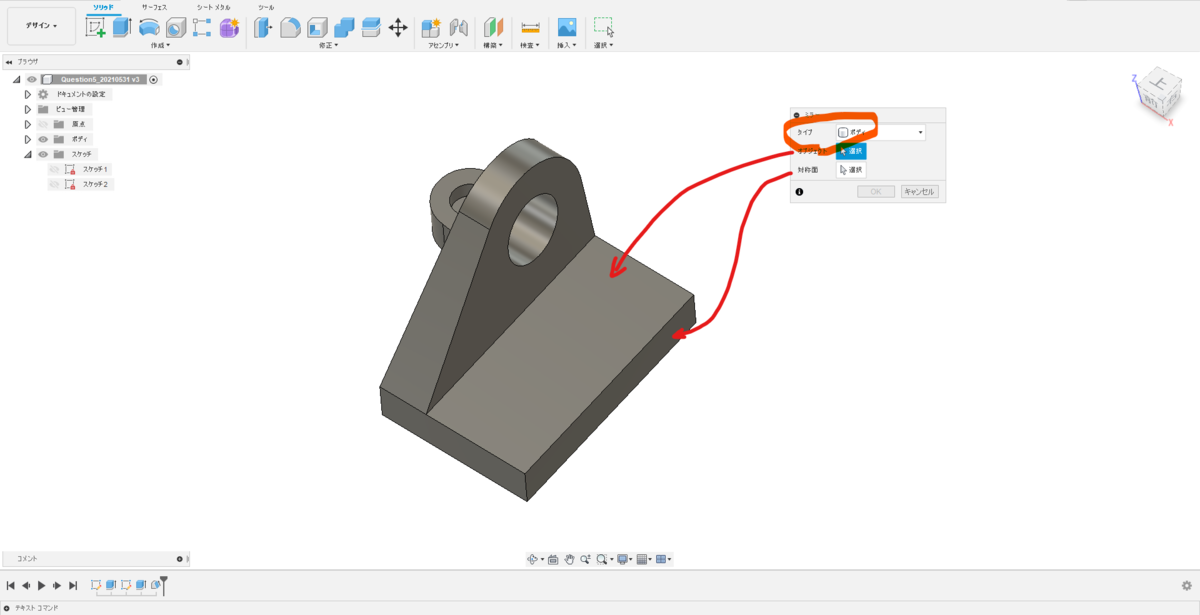Click the キャンセル button
The width and height of the screenshot is (1200, 615).
[x=919, y=191]
